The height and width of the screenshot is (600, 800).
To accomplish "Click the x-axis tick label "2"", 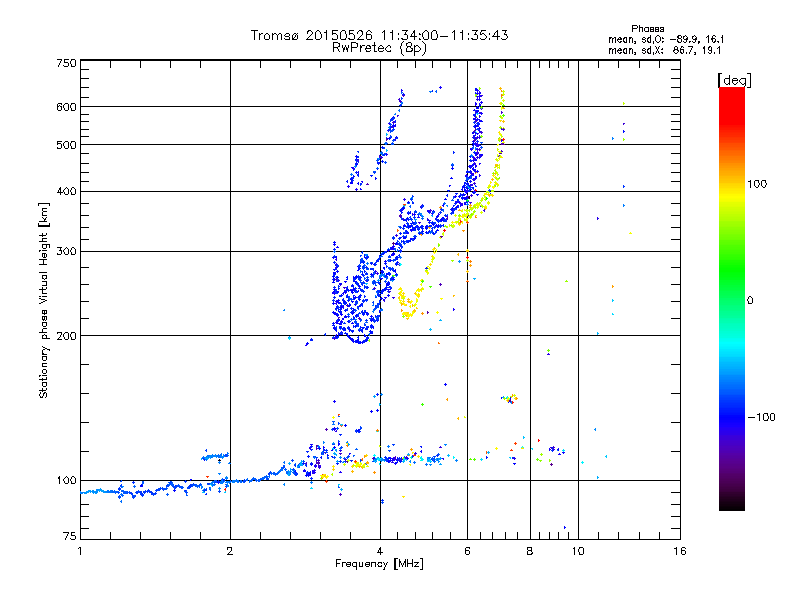I will point(230,551).
